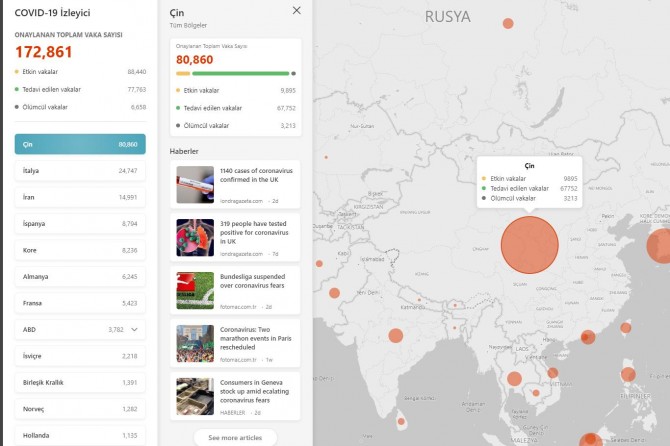
Task: Open the Paris marathon events thumbnail
Action: click(195, 343)
